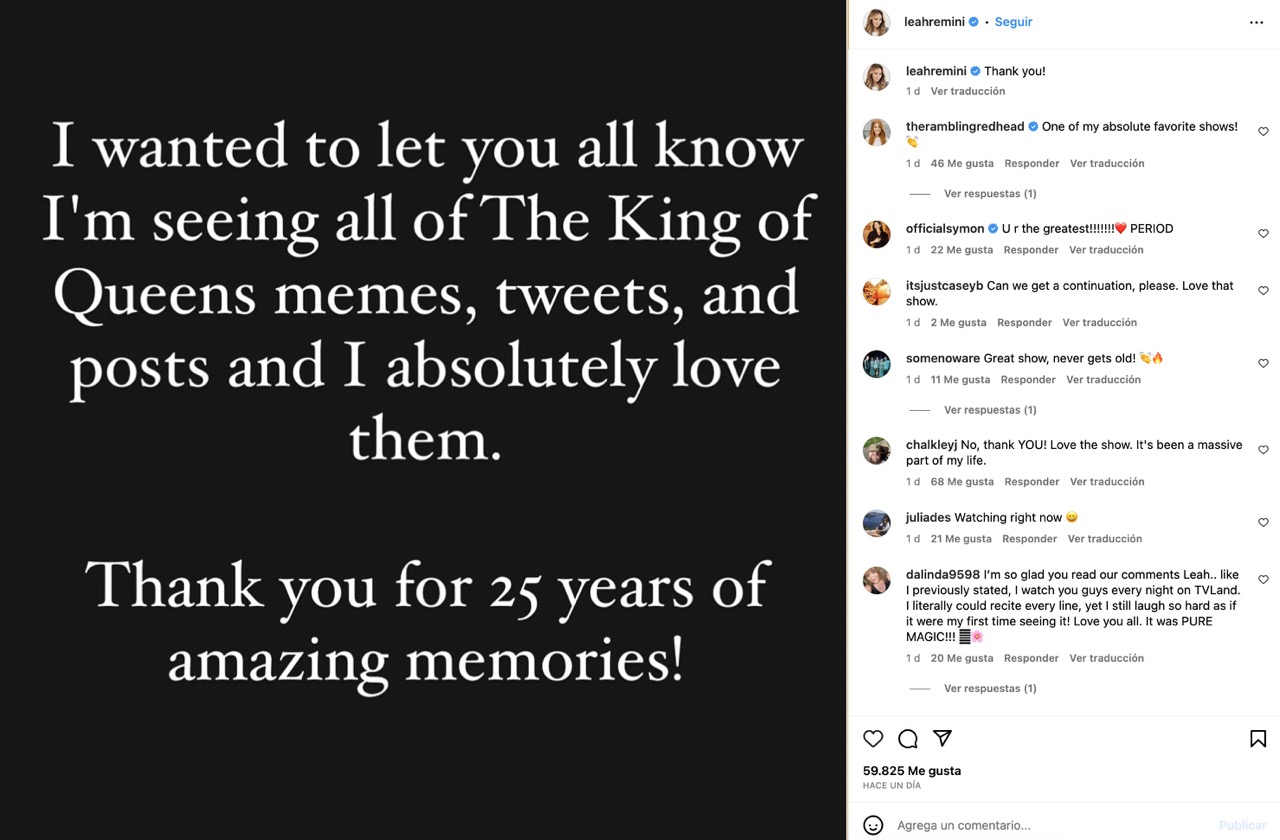Viewport: 1280px width, 840px height.
Task: Like theramblingredhead's comment
Action: pos(1263,132)
